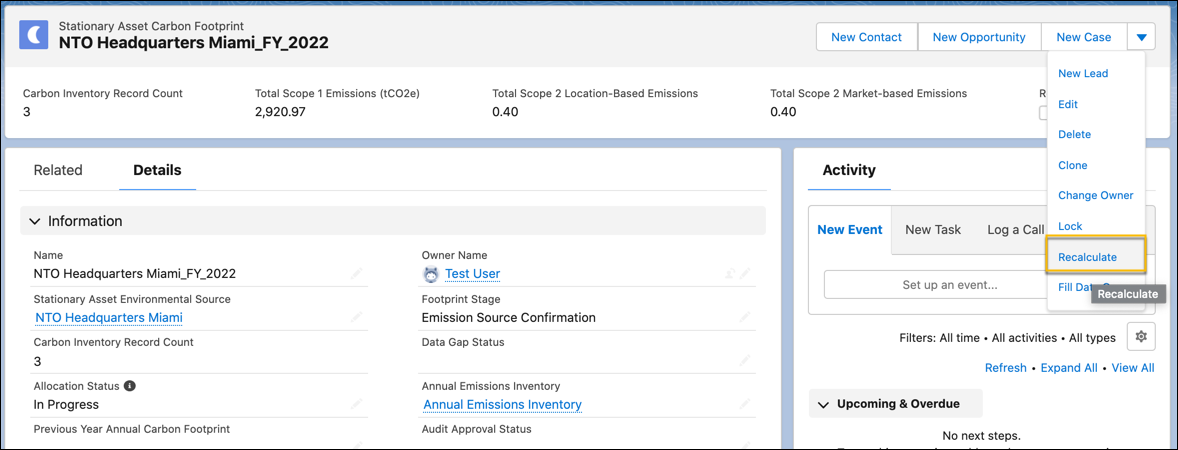Open the Test User owner link

[x=473, y=274]
